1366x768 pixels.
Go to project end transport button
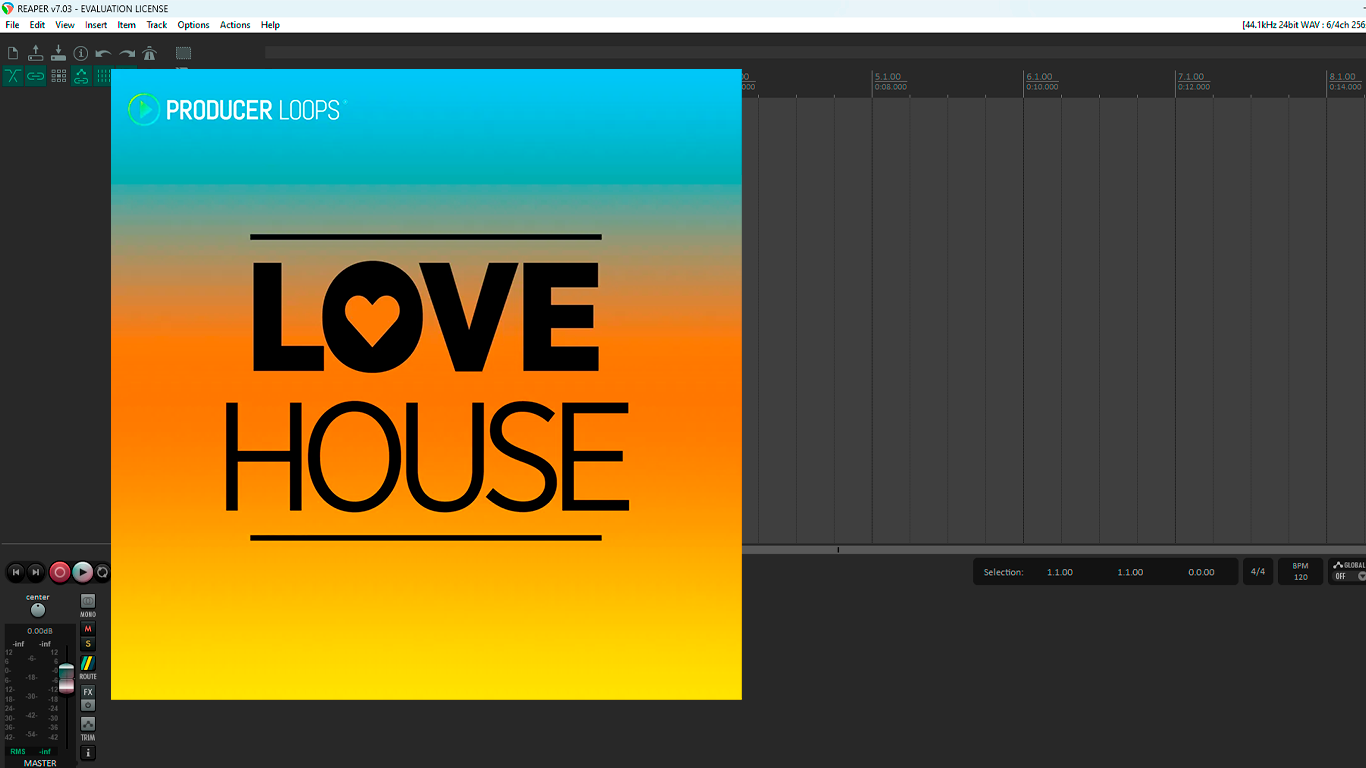[36, 572]
